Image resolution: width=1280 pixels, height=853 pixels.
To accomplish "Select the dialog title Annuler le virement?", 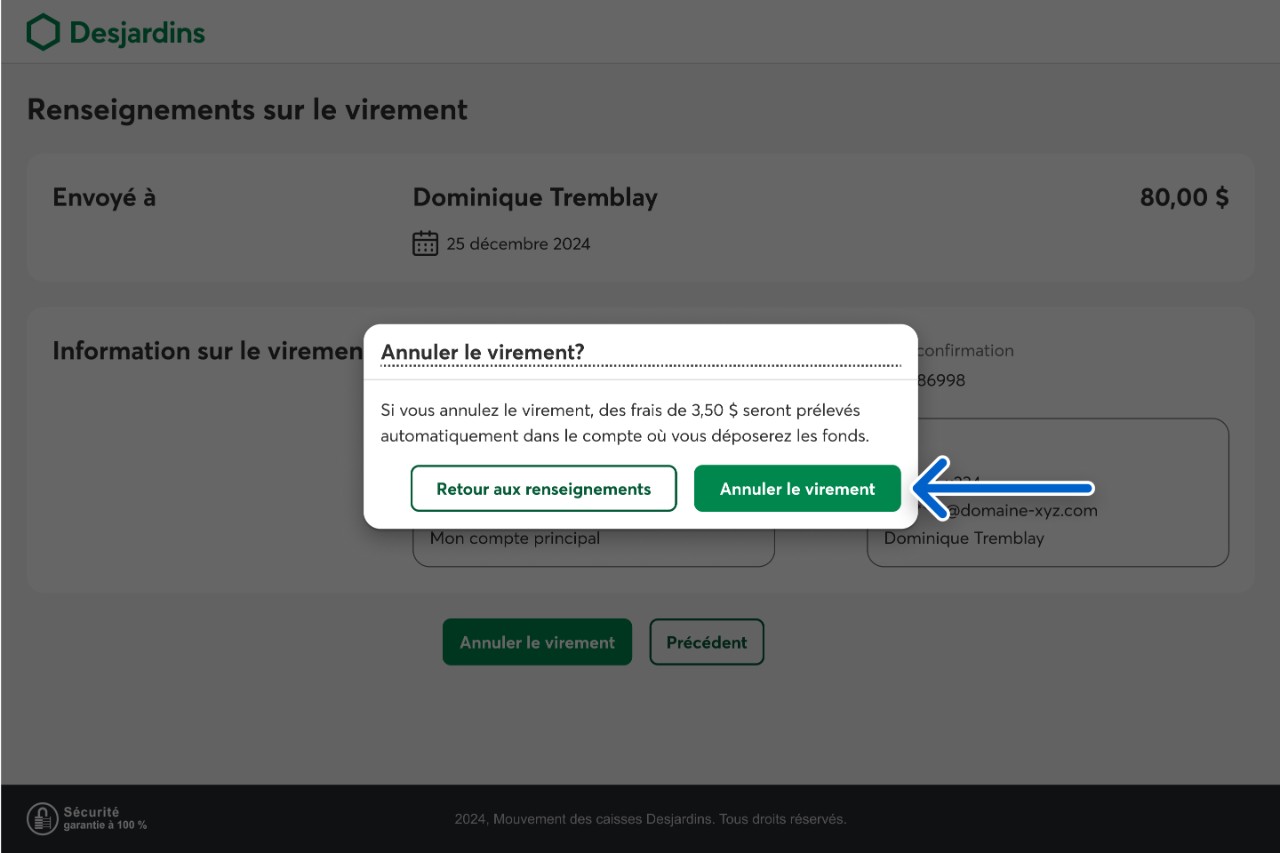I will click(482, 352).
